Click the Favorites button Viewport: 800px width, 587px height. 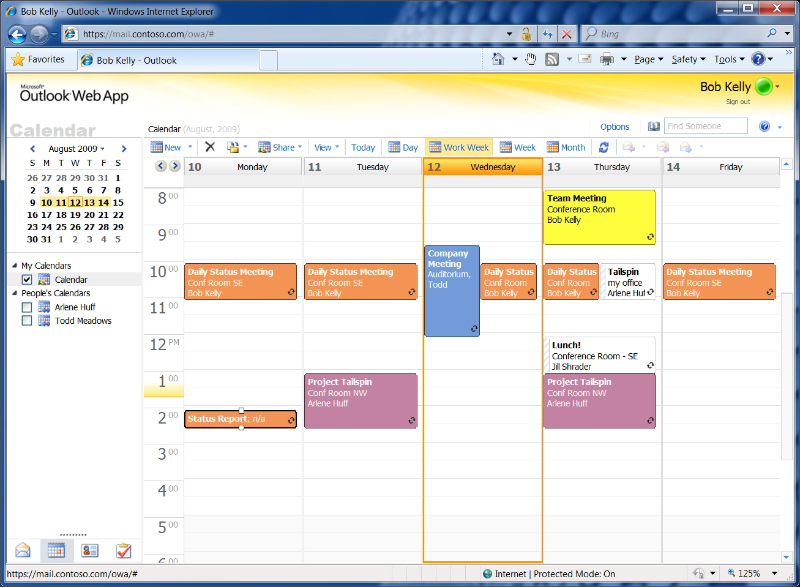(x=38, y=59)
